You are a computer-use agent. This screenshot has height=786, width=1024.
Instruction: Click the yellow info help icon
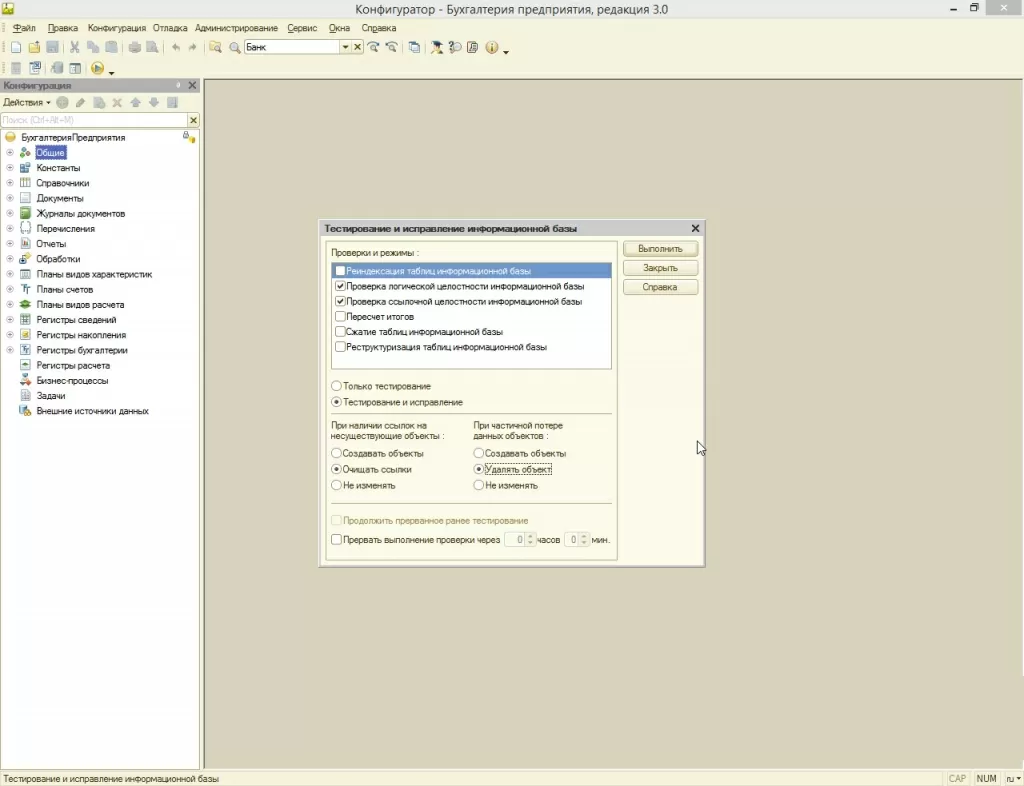pos(491,47)
